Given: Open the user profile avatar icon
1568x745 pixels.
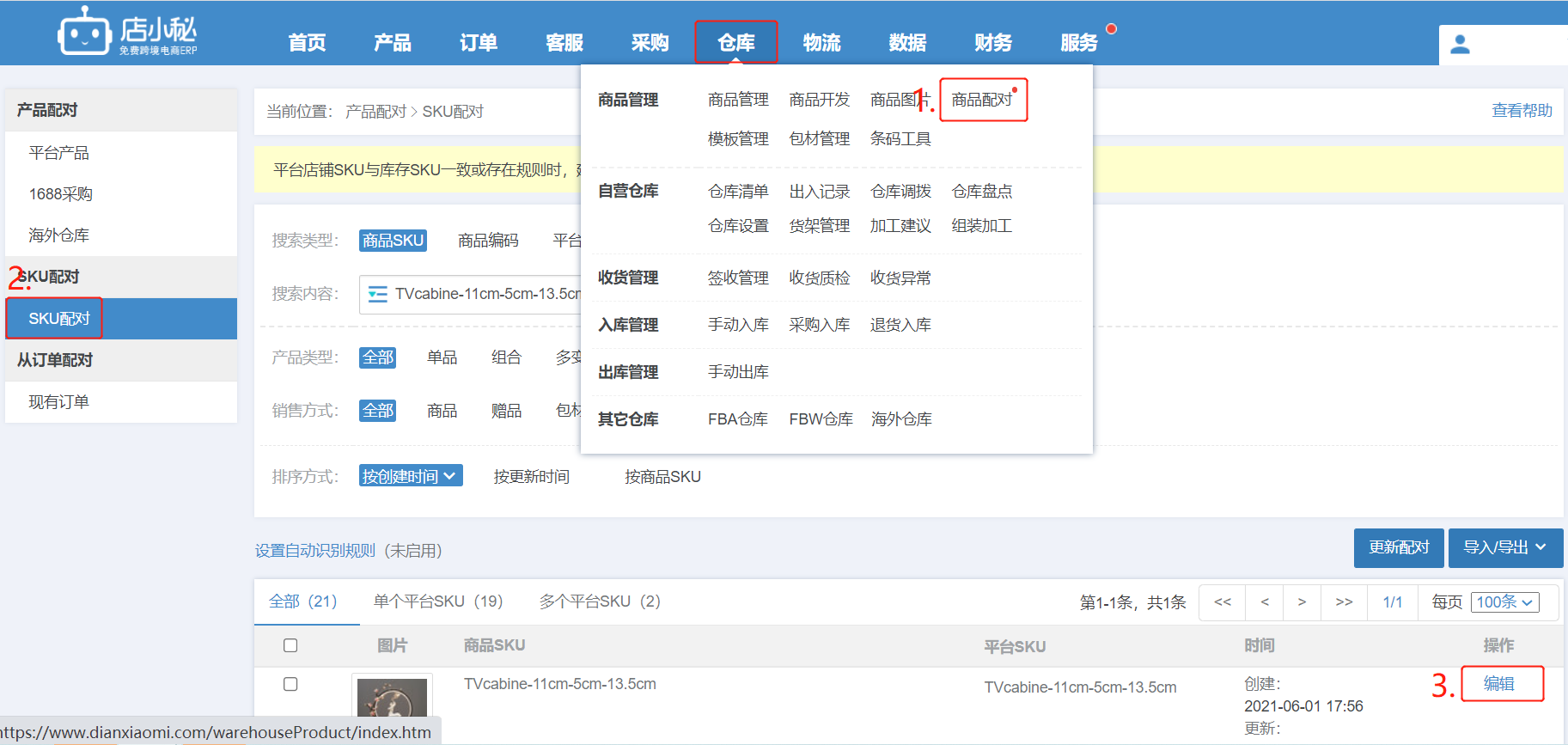Looking at the screenshot, I should pyautogui.click(x=1460, y=45).
